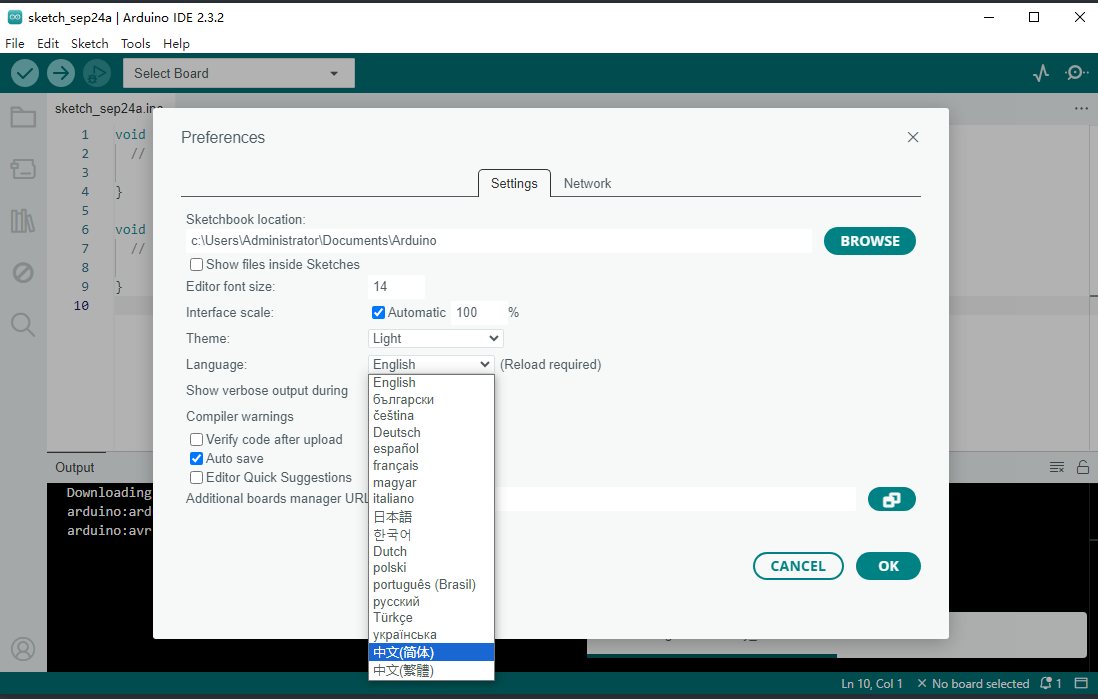Open the Select Board dropdown

tap(239, 73)
